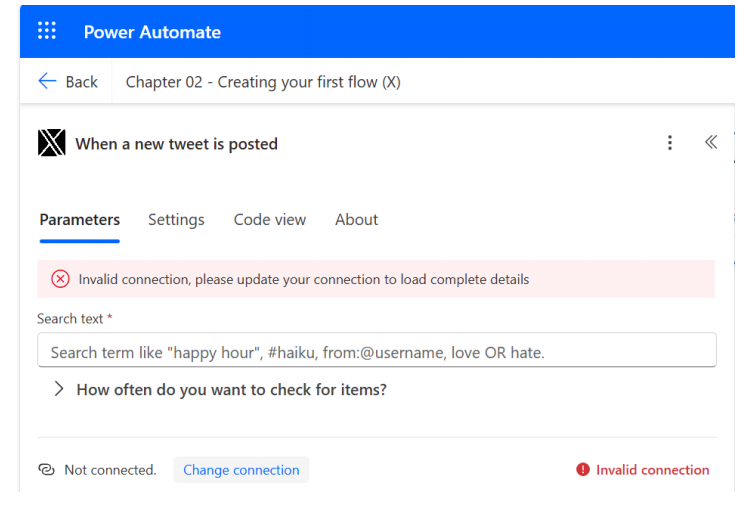Click the Back arrow icon

point(47,81)
